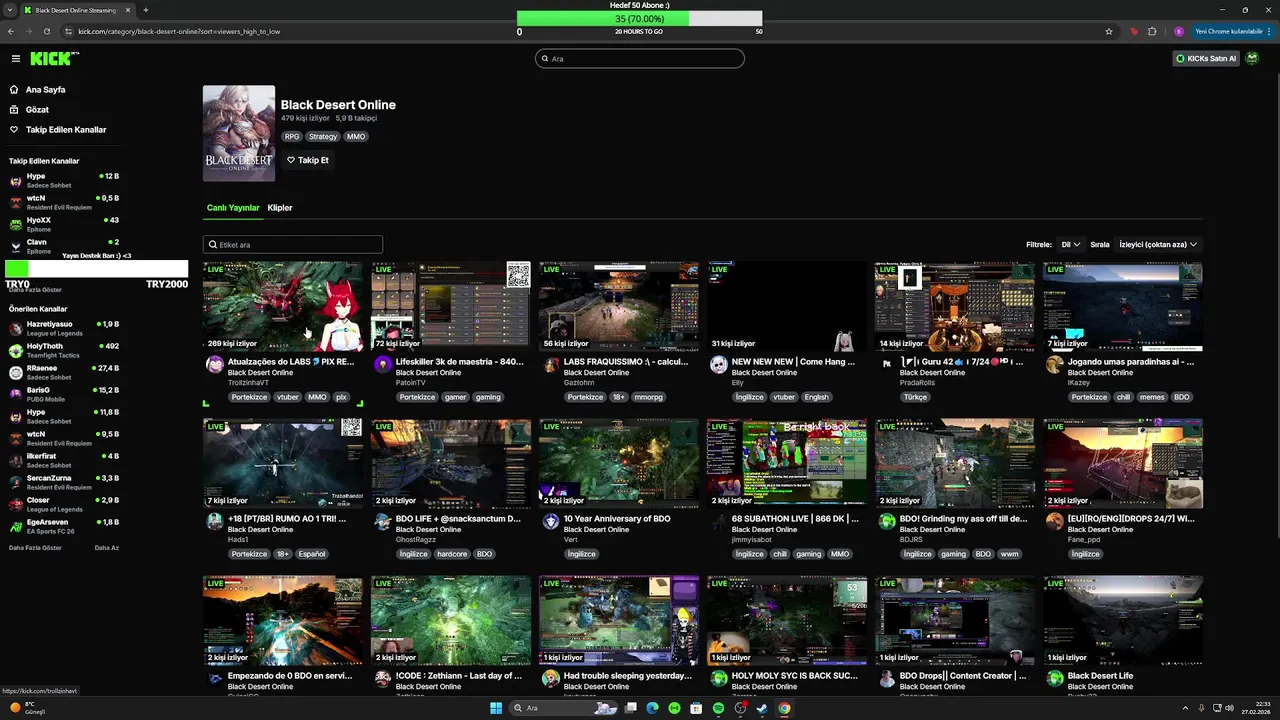The image size is (1280, 720).
Task: Open the taskbar clock and date
Action: click(x=1255, y=708)
